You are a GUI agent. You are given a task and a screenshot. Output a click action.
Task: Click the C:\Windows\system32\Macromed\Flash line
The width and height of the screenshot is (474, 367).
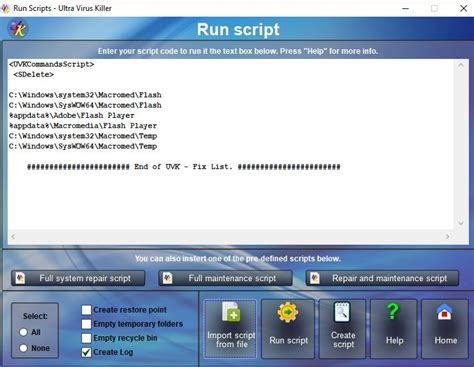(x=85, y=95)
